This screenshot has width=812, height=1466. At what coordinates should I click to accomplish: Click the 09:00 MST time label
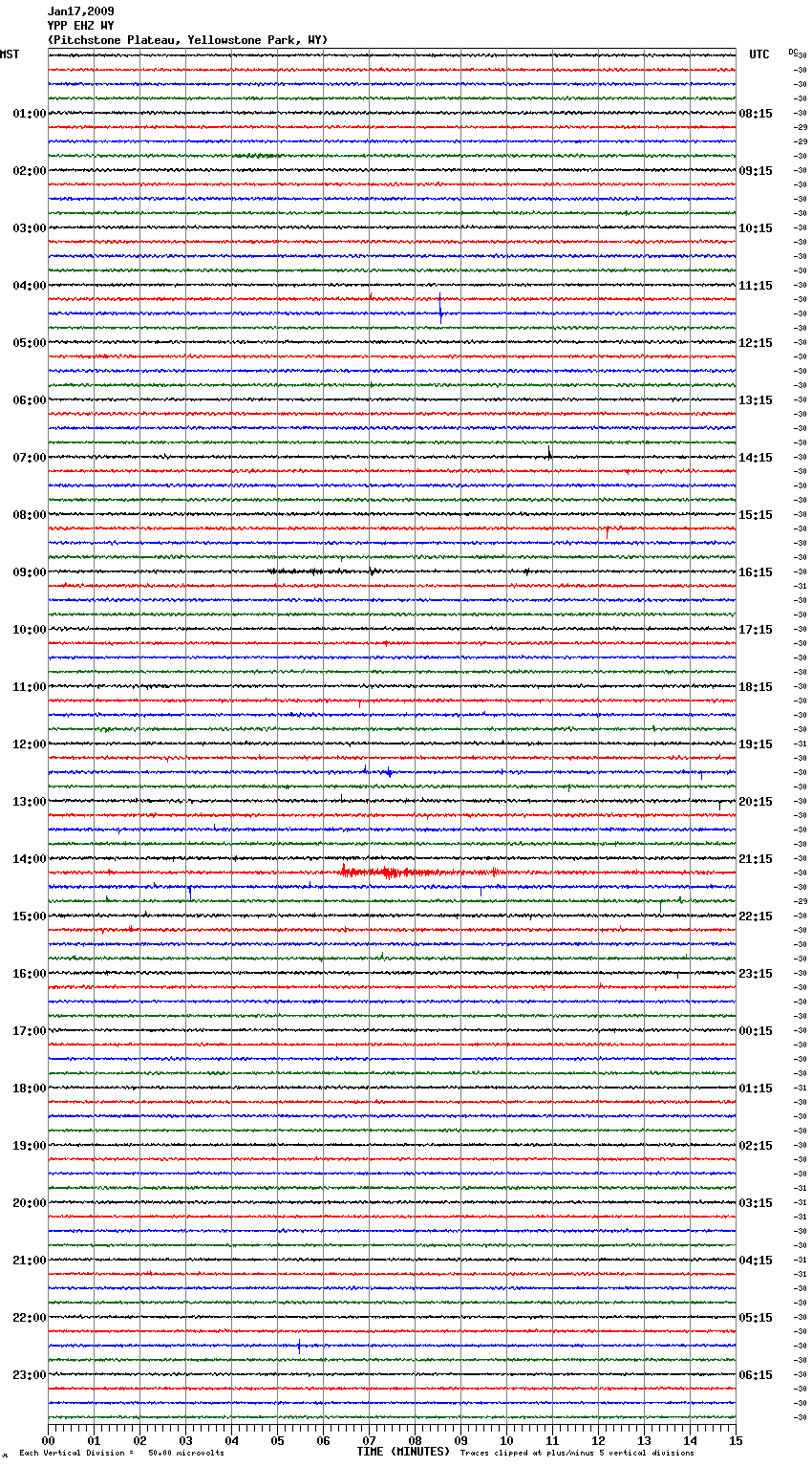tap(30, 572)
